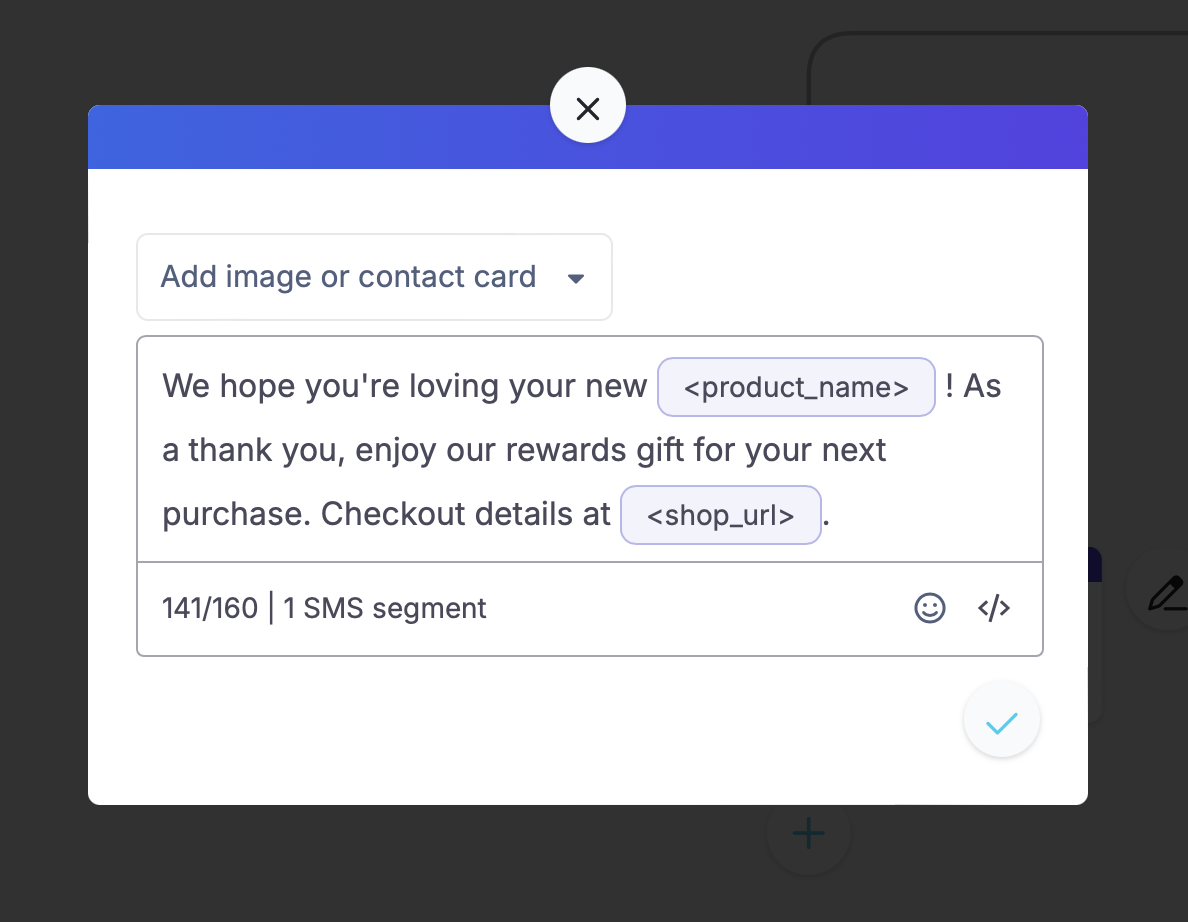Screen dimensions: 1188x922
Task: Click the outlined workflow card behind the dialog
Action: (999, 67)
